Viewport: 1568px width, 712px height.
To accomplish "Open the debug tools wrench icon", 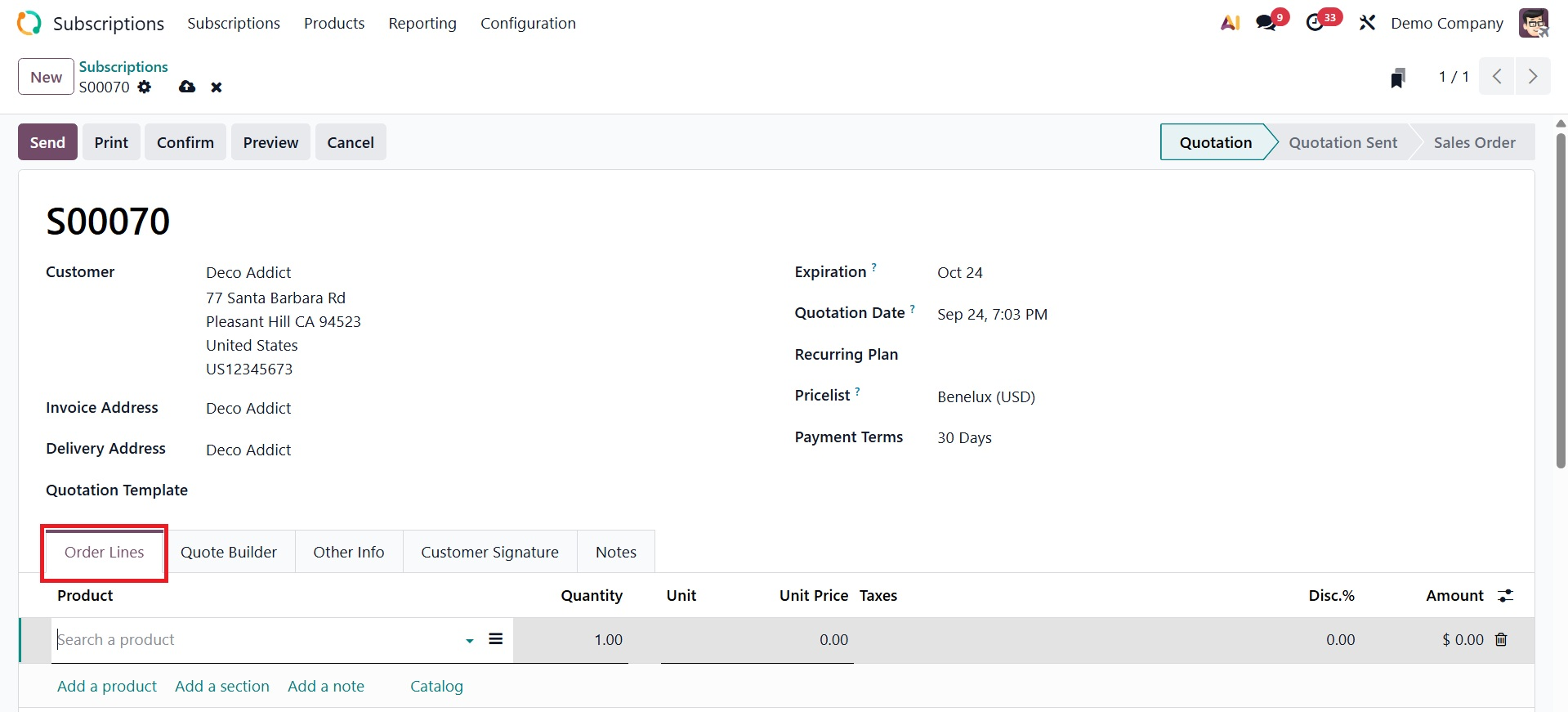I will (1367, 23).
